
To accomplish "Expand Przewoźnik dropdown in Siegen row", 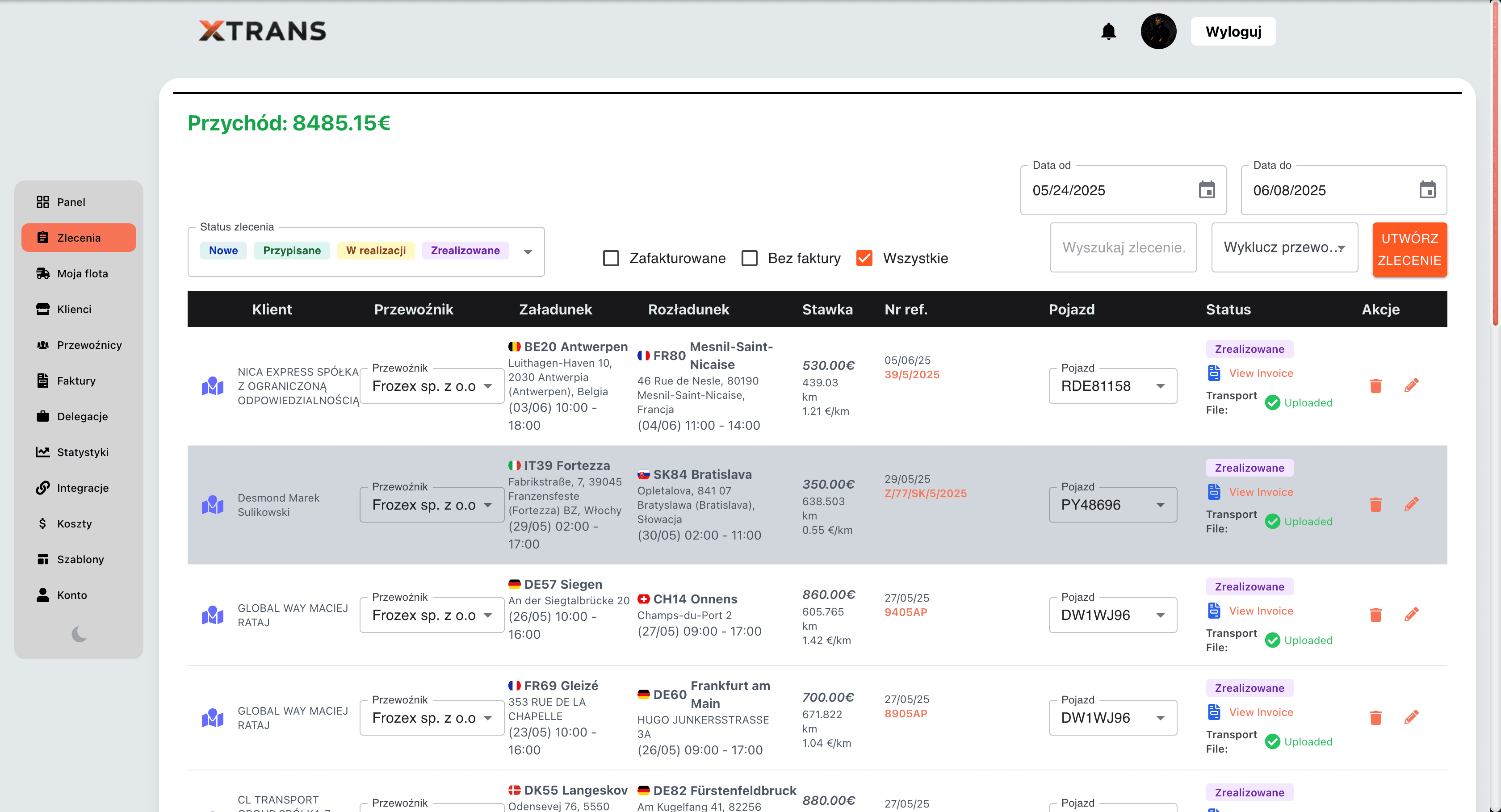I will (432, 615).
